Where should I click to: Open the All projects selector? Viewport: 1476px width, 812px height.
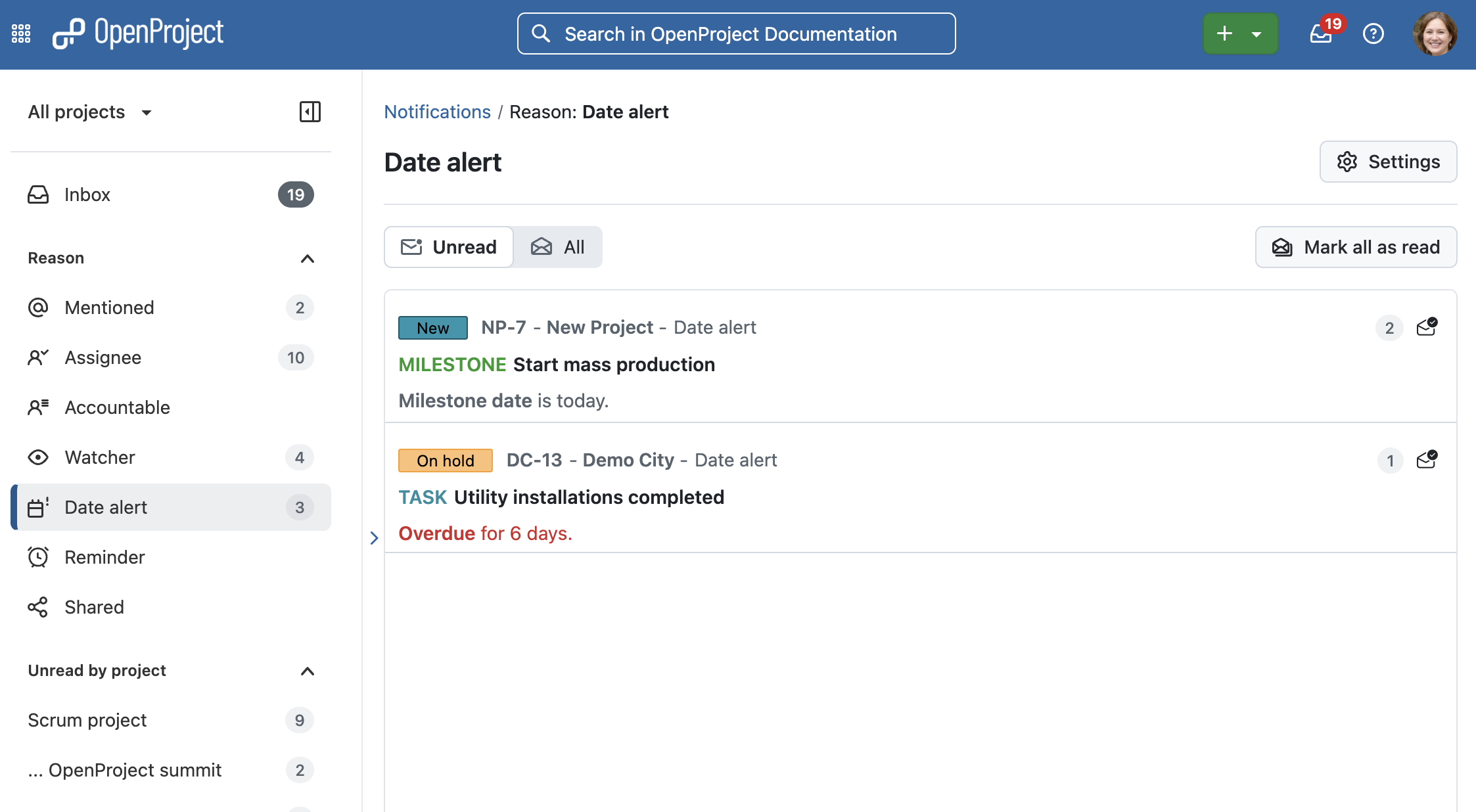[x=90, y=112]
